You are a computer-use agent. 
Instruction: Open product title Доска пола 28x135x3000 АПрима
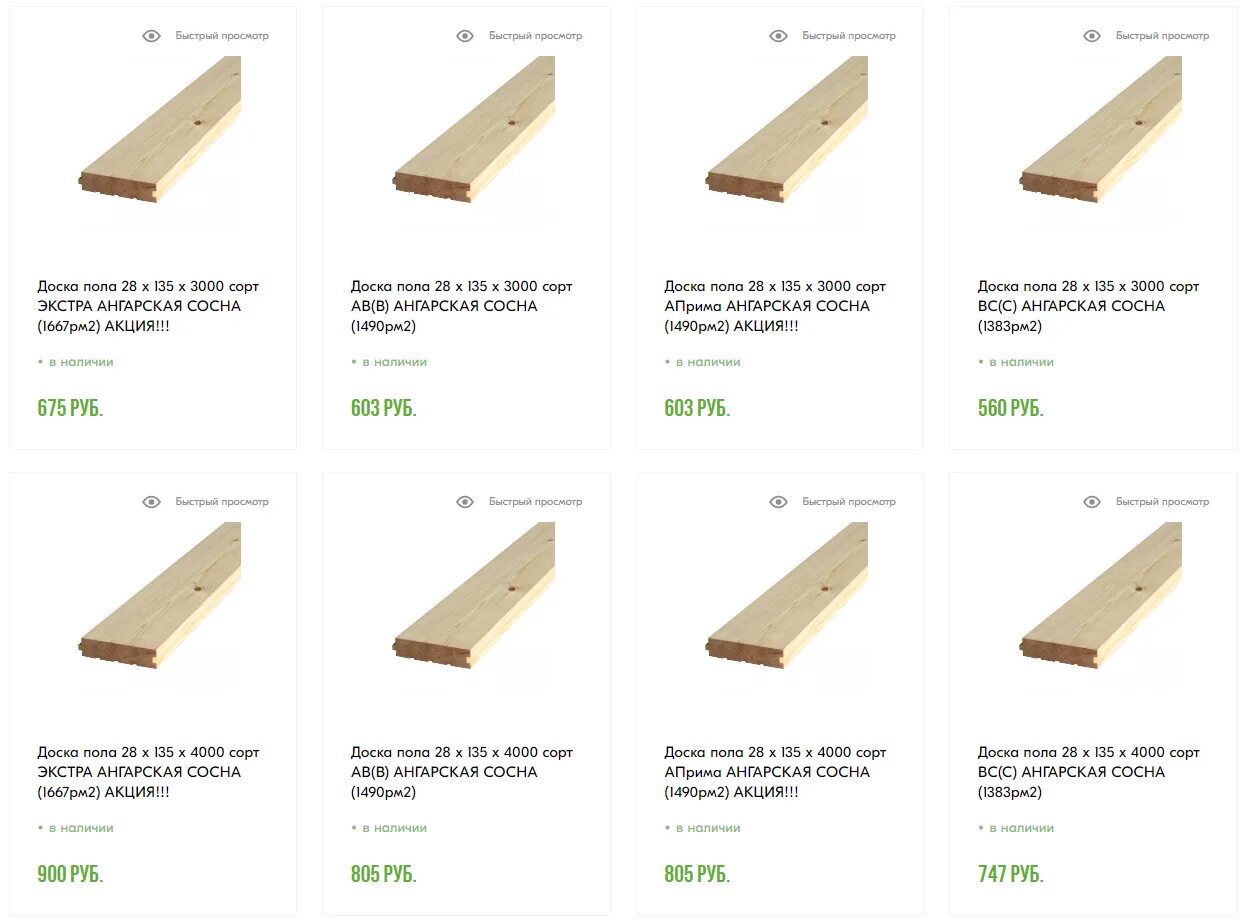click(775, 306)
